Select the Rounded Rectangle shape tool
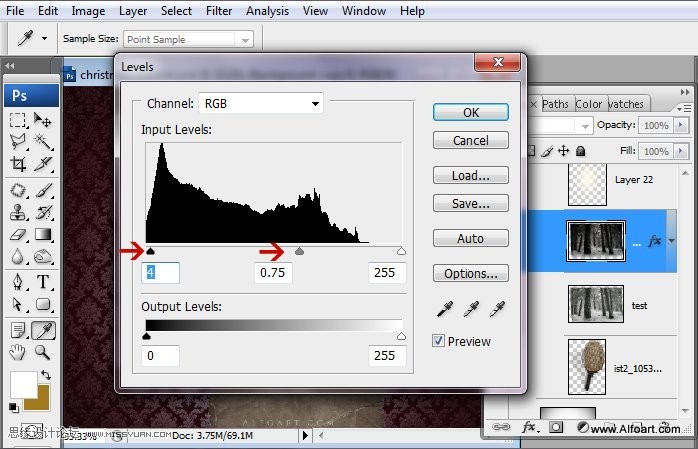 click(x=43, y=304)
